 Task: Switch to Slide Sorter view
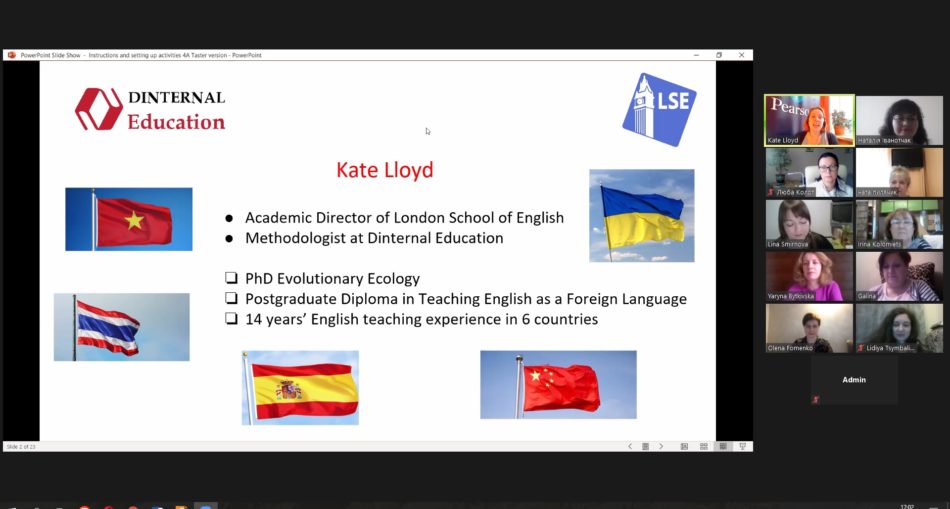click(704, 446)
